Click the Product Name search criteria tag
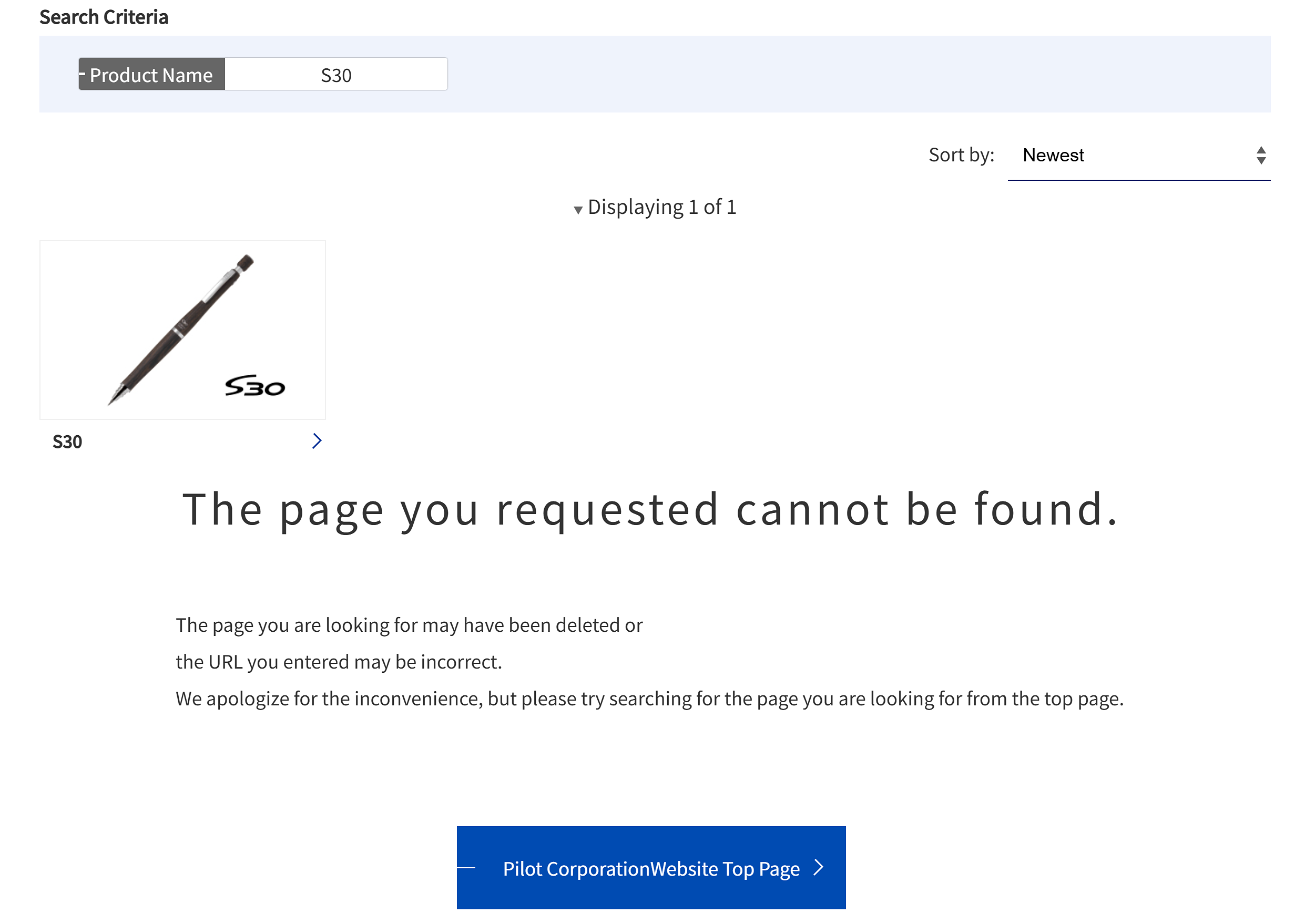1315x924 pixels. [152, 75]
